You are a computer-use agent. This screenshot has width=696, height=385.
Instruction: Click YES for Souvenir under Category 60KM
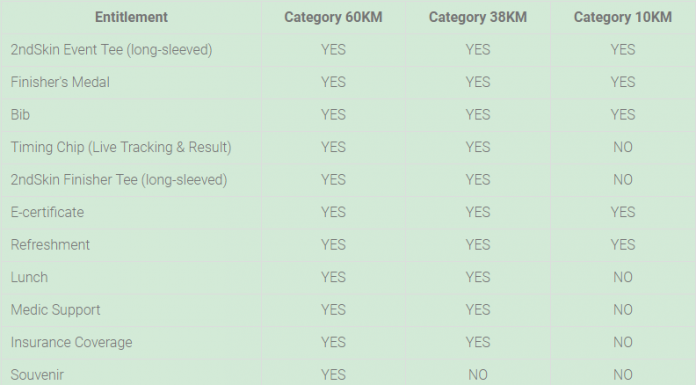click(333, 375)
